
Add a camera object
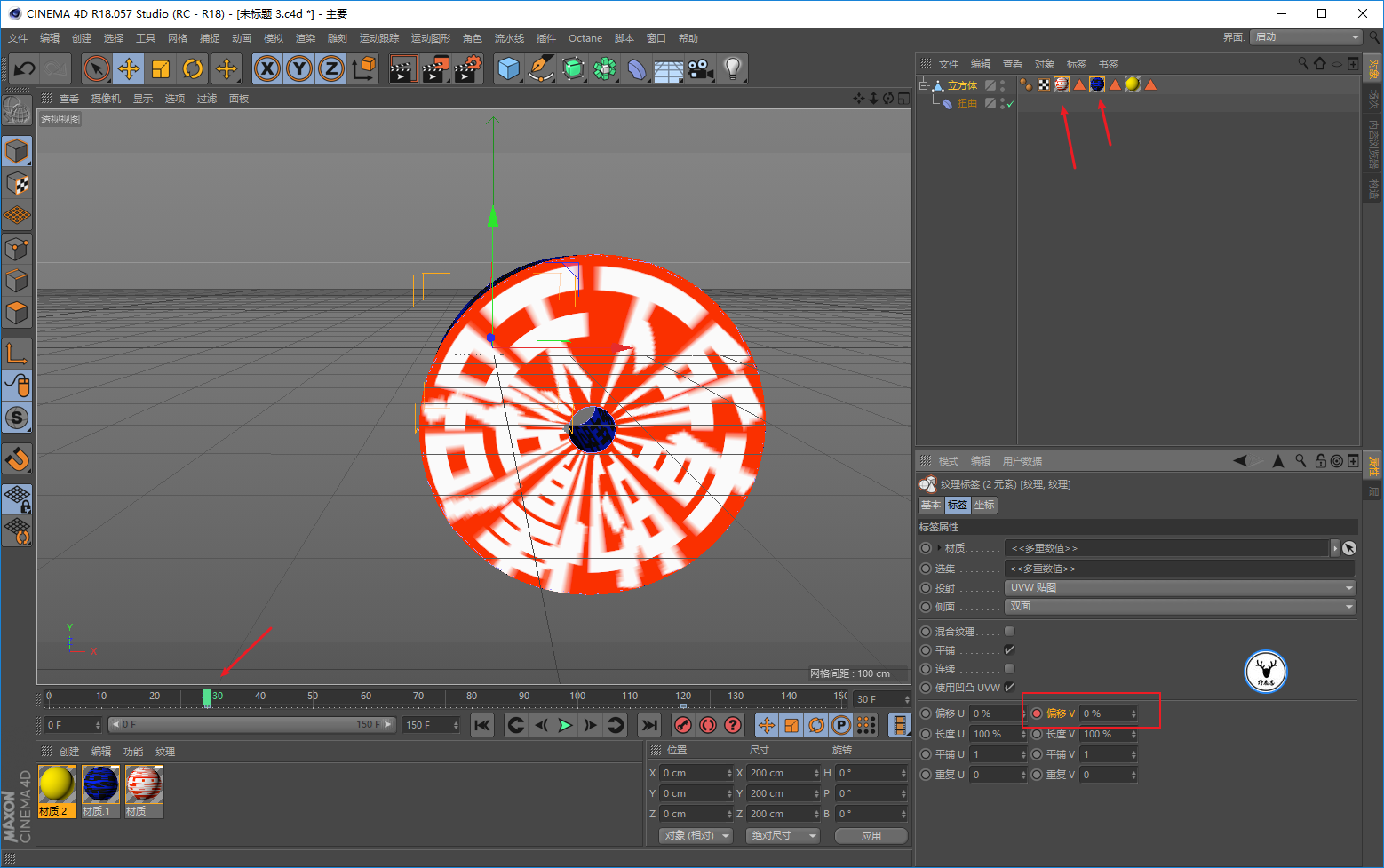pyautogui.click(x=700, y=68)
